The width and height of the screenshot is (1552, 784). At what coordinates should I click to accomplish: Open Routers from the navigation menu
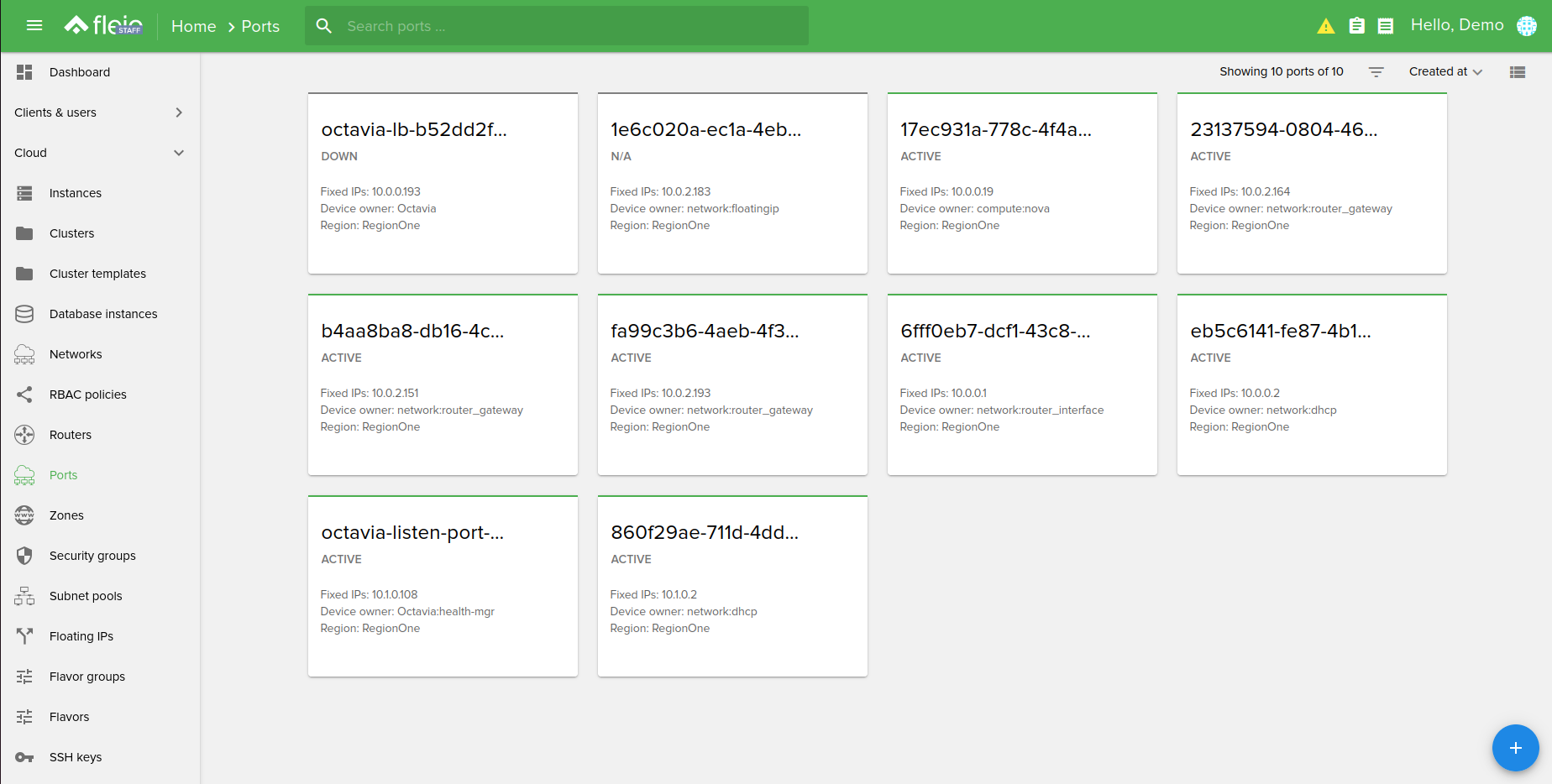[71, 435]
